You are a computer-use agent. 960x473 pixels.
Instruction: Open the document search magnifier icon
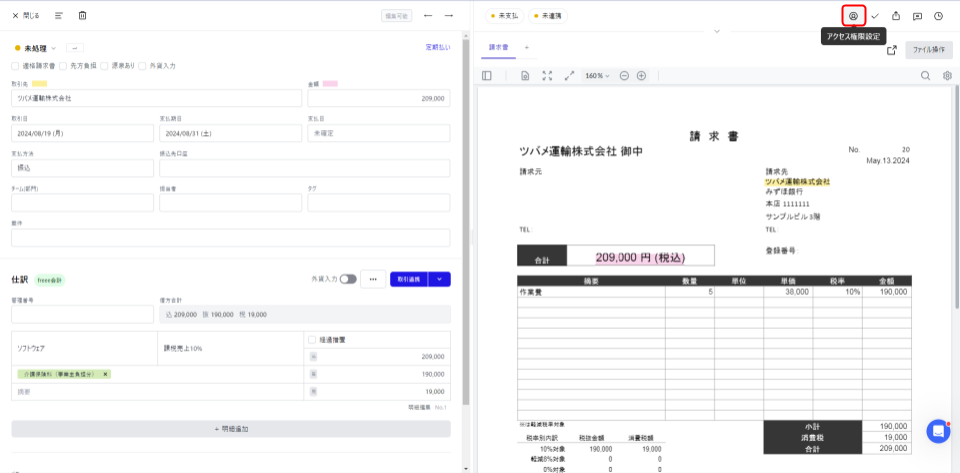[926, 76]
